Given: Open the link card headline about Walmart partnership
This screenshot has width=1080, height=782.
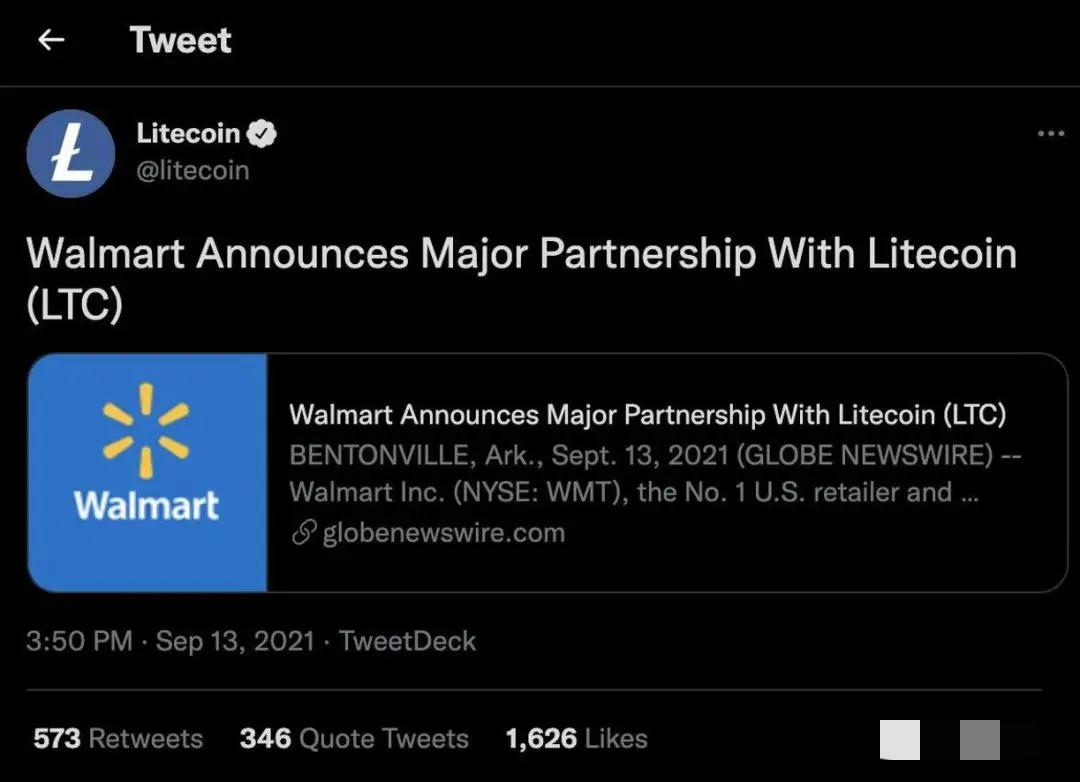Looking at the screenshot, I should (x=647, y=414).
